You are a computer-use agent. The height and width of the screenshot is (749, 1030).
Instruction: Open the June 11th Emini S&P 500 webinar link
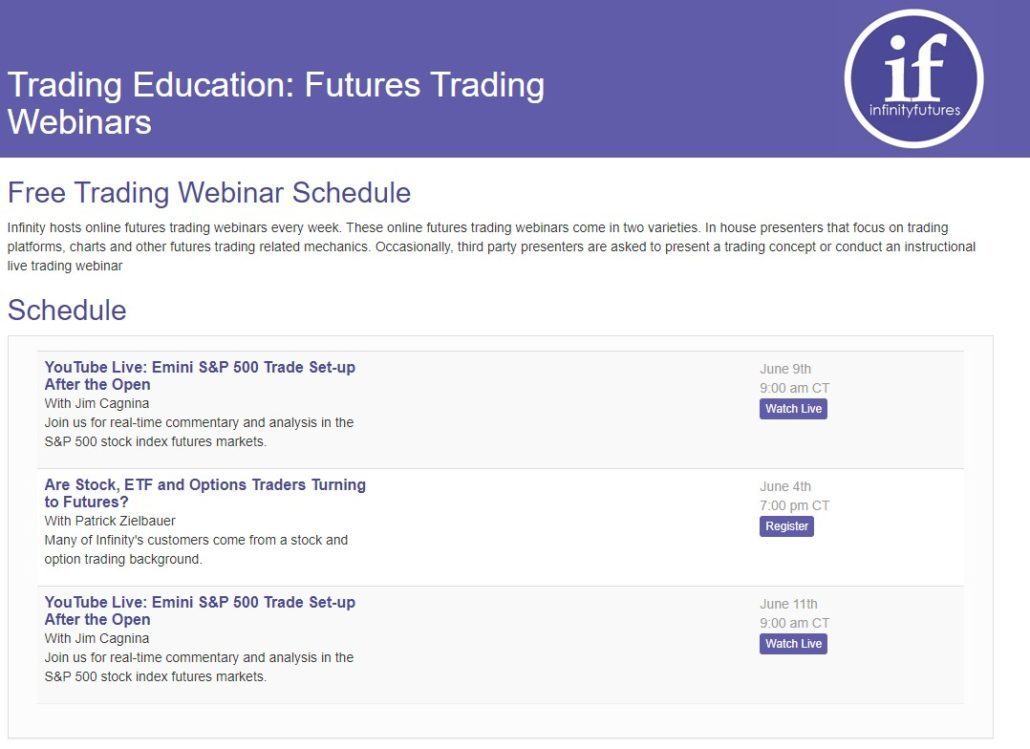click(199, 610)
